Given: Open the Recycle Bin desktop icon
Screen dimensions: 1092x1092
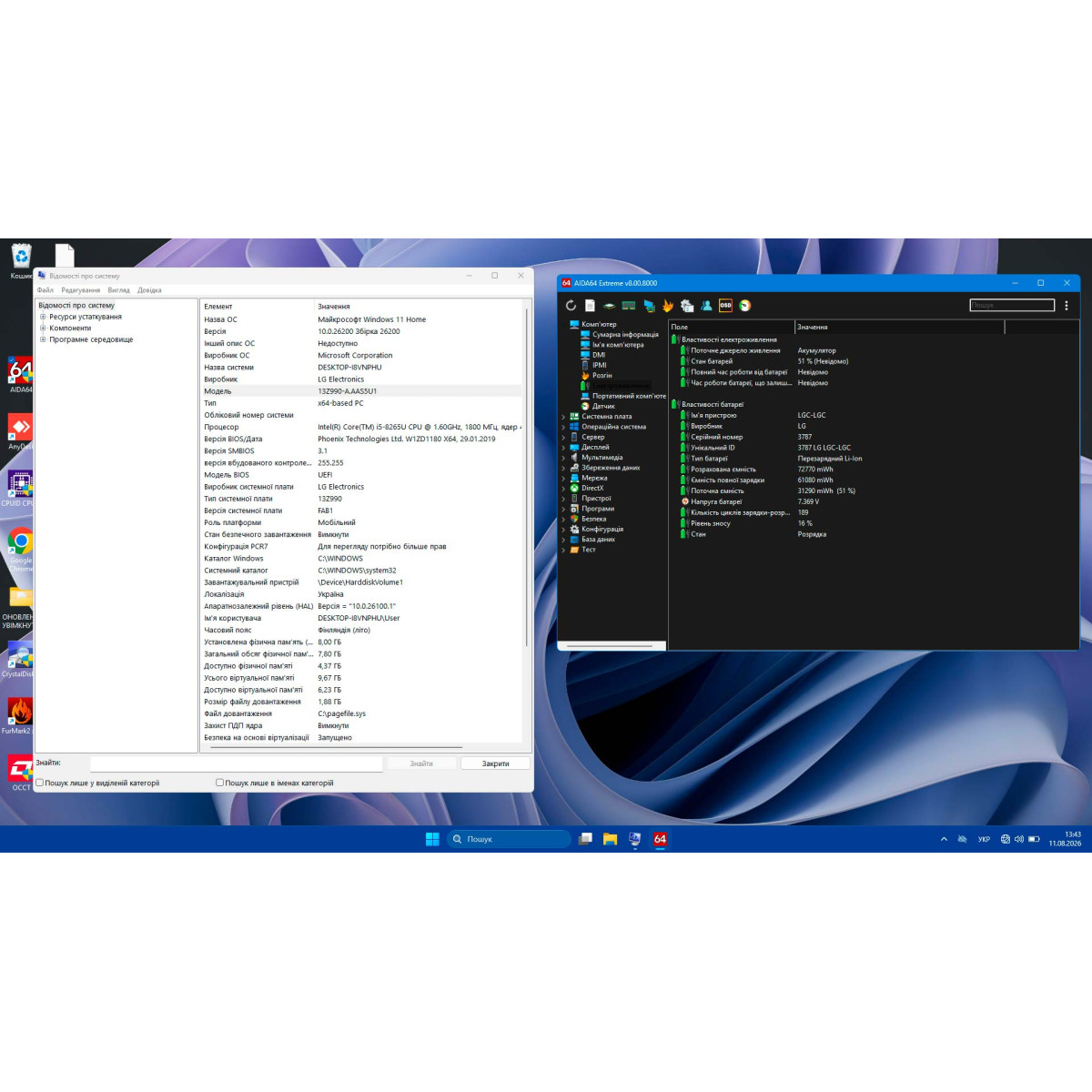Looking at the screenshot, I should [x=21, y=260].
